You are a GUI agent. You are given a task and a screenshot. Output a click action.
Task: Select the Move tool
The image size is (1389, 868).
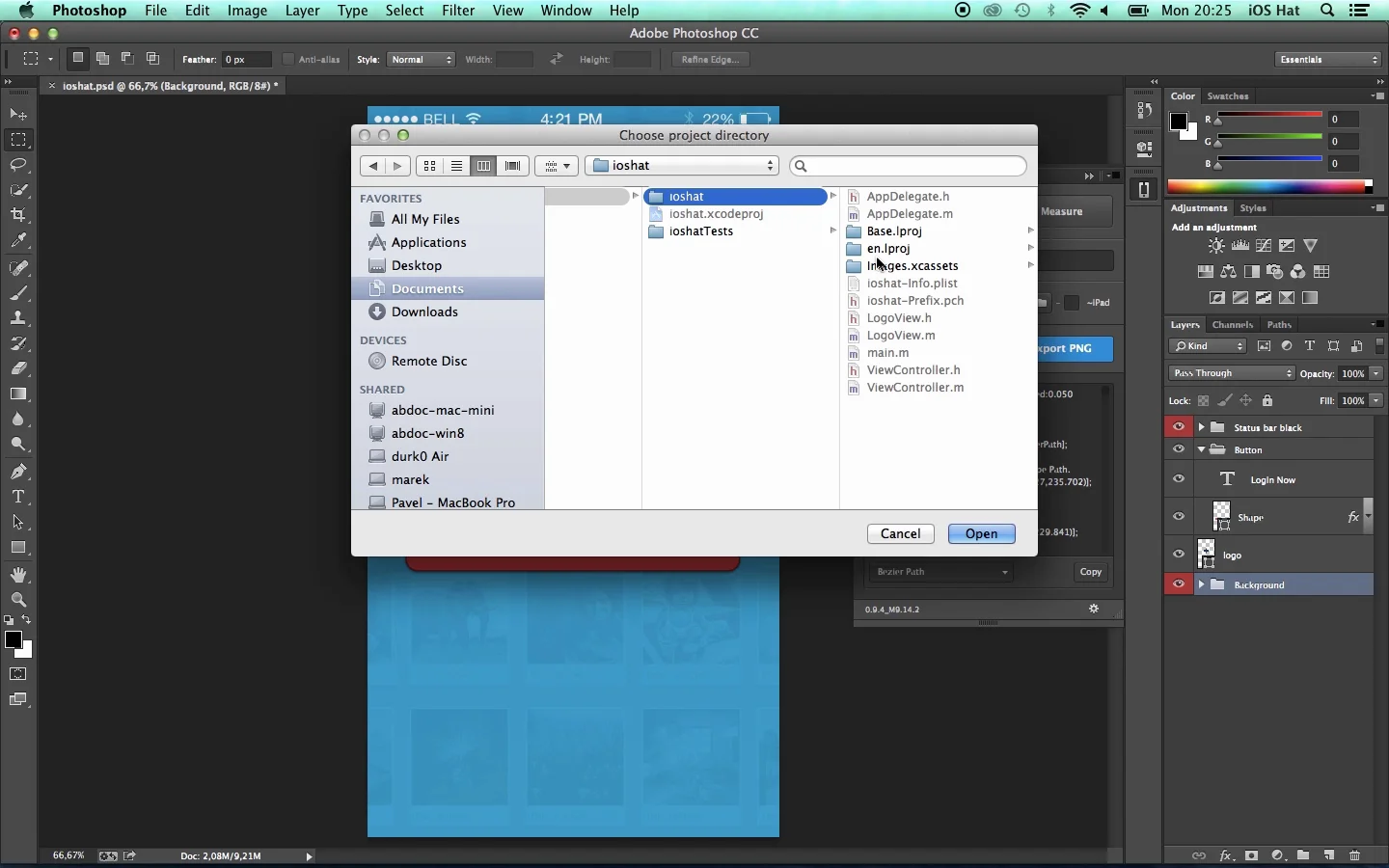coord(18,115)
